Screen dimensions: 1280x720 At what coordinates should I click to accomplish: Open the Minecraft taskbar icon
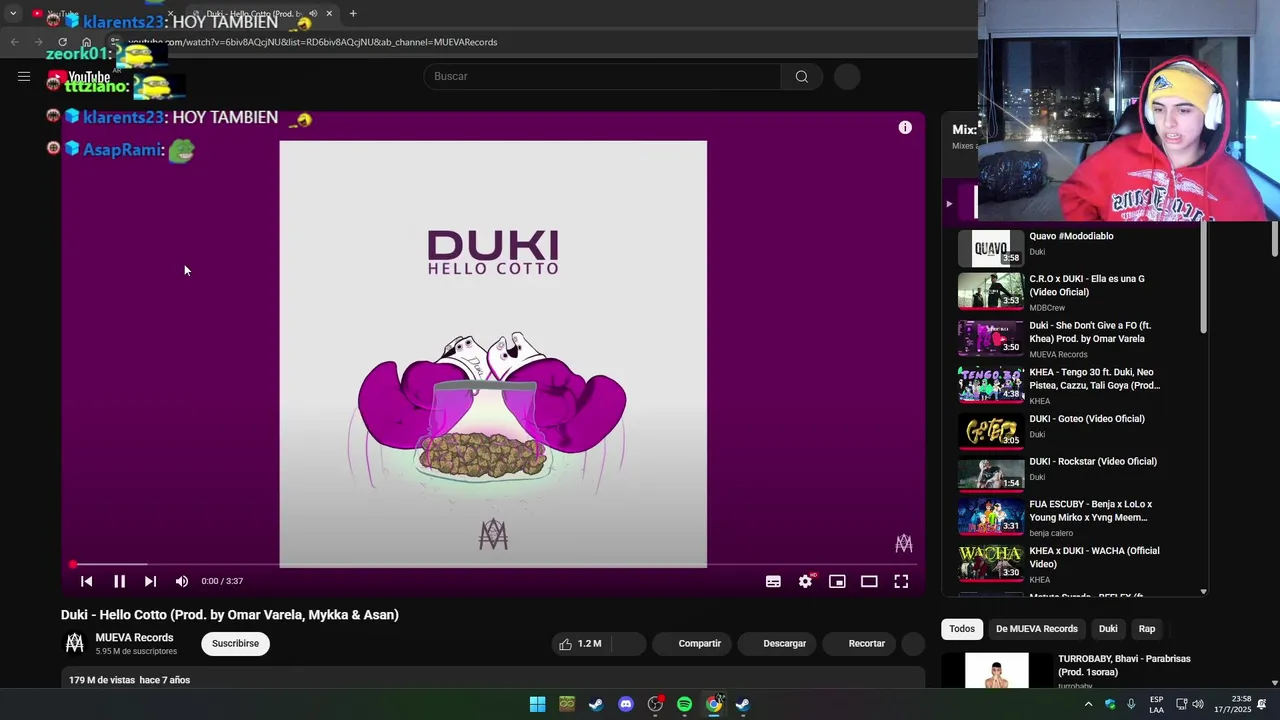point(567,704)
